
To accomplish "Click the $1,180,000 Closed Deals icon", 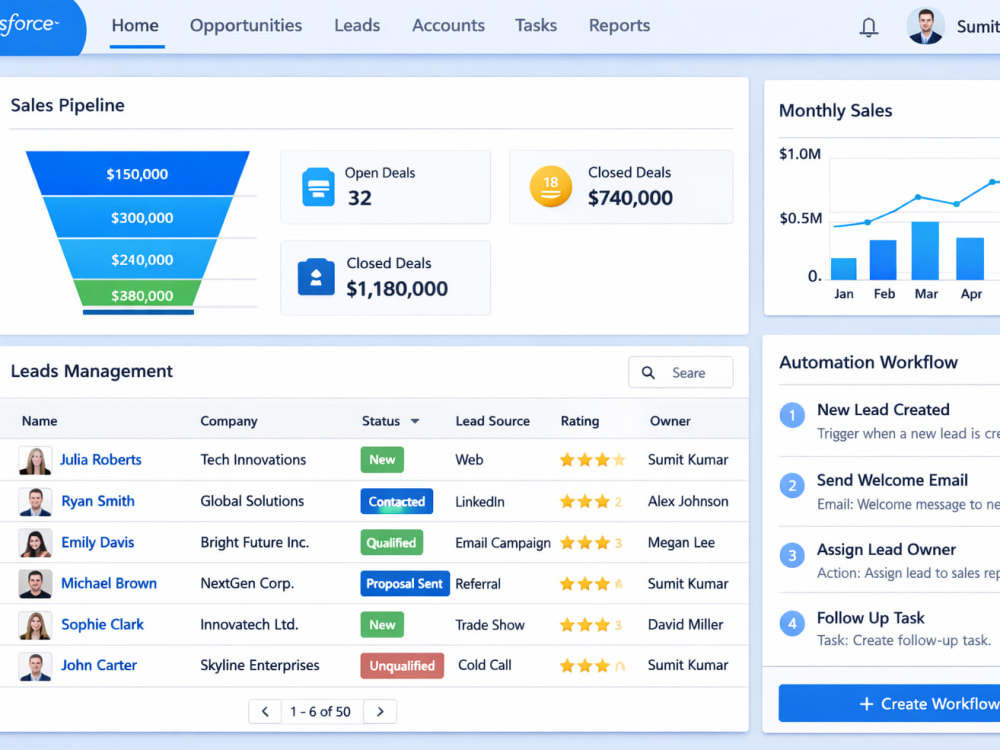I will coord(316,277).
